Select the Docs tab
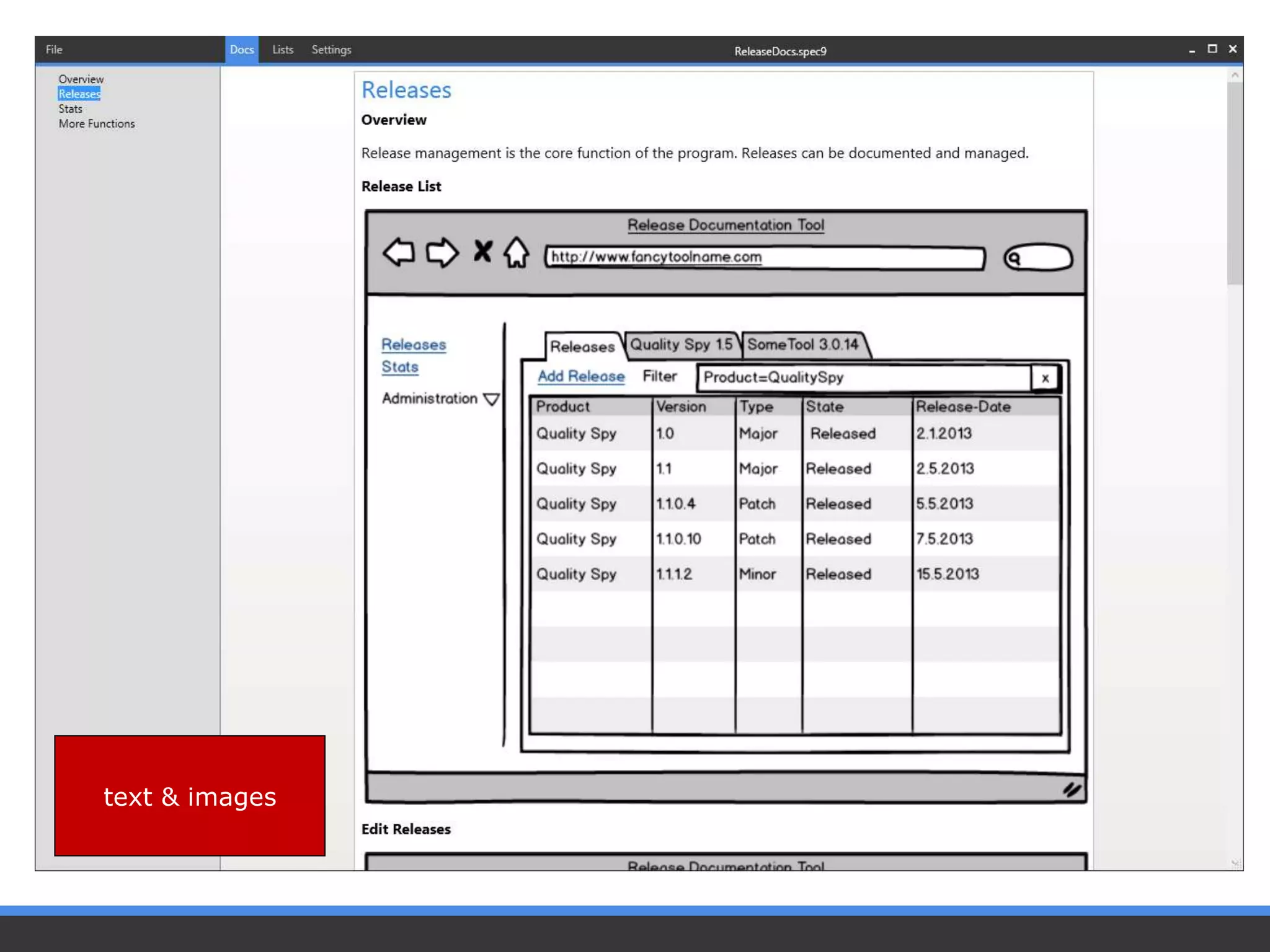 click(242, 50)
